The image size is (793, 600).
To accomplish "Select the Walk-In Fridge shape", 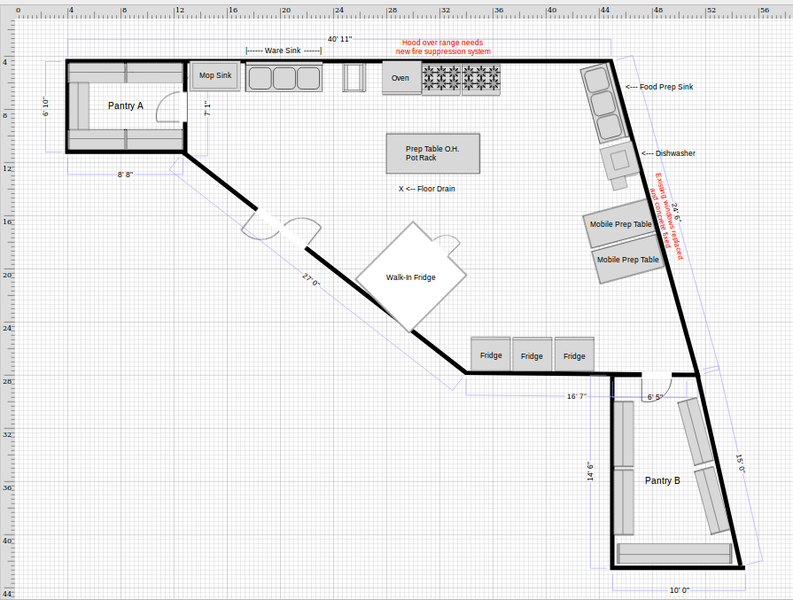I will point(411,276).
